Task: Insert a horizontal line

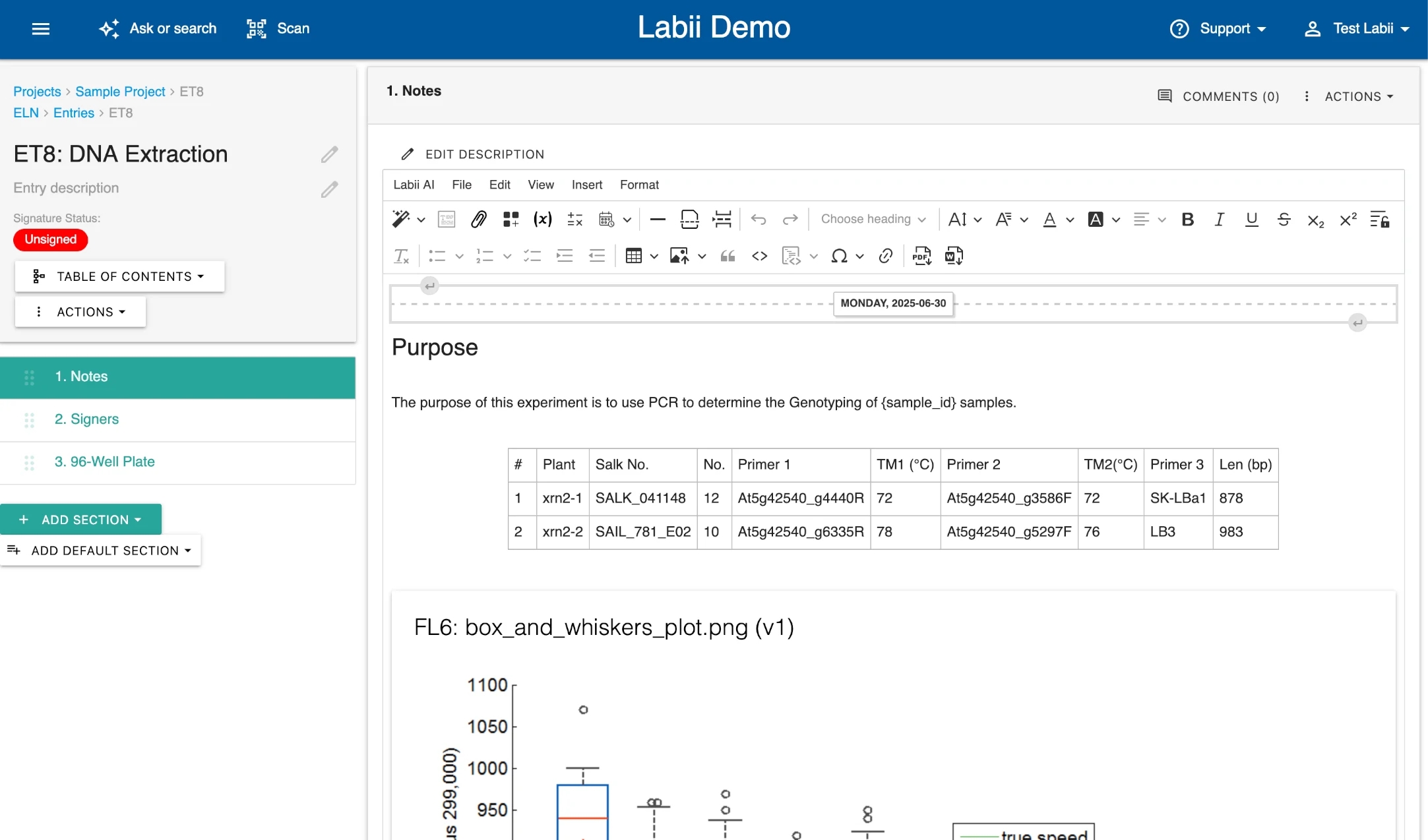Action: 657,220
